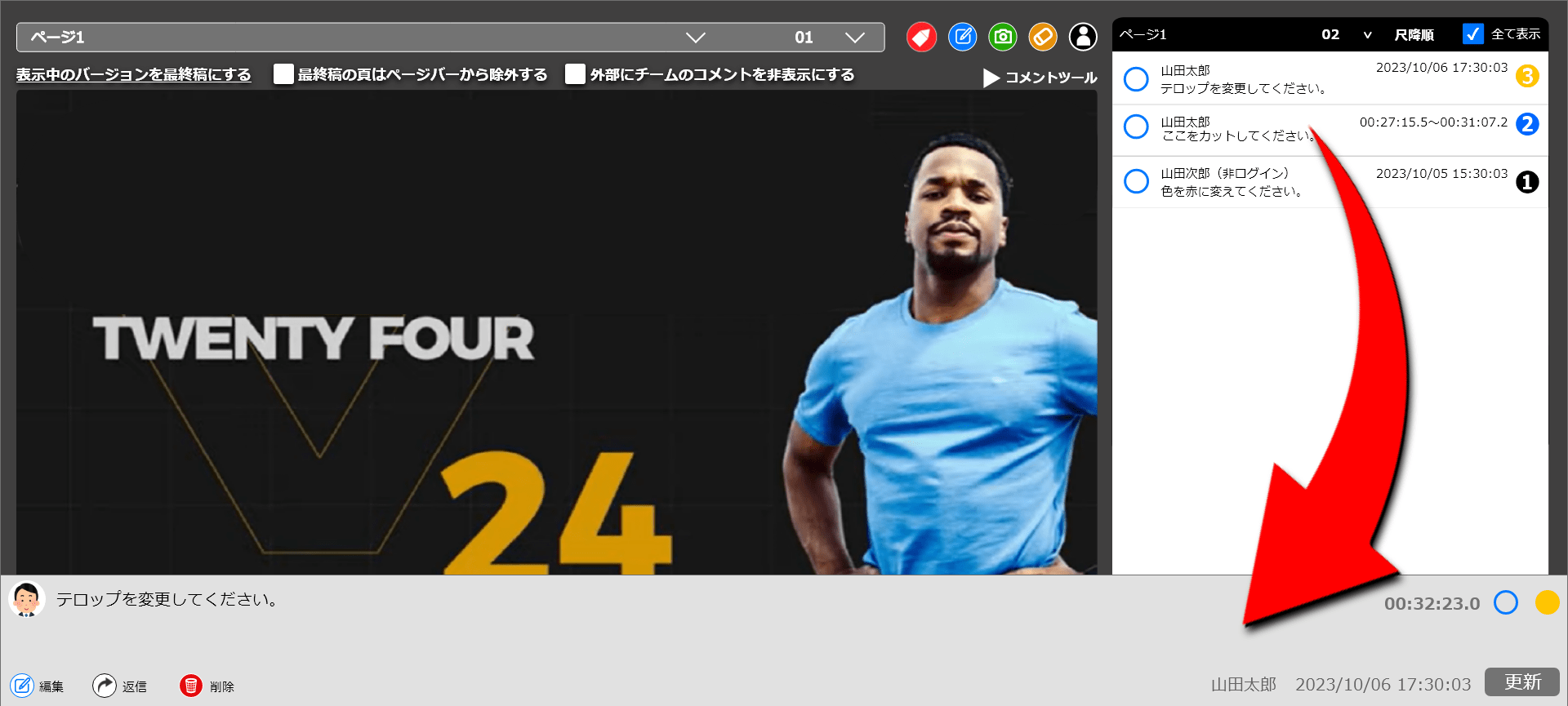Uncheck the 全て表示 checkbox
Image resolution: width=1568 pixels, height=706 pixels.
coord(1472,34)
